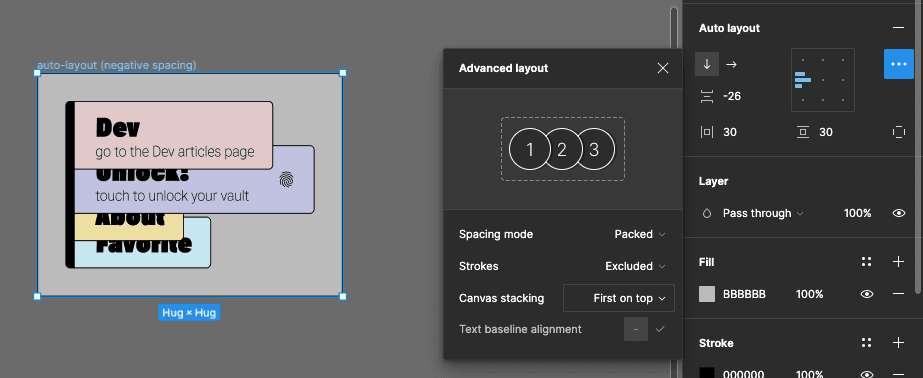Click horizontal padding icon
Image resolution: width=923 pixels, height=378 pixels.
(x=707, y=132)
